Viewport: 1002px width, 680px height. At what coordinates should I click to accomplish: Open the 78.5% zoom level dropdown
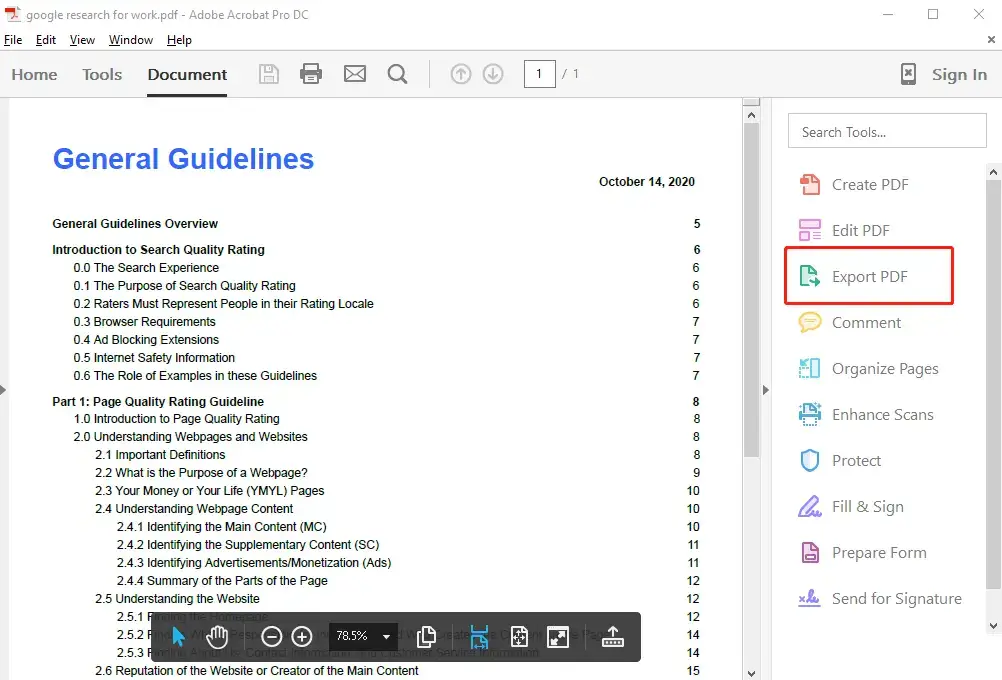386,636
